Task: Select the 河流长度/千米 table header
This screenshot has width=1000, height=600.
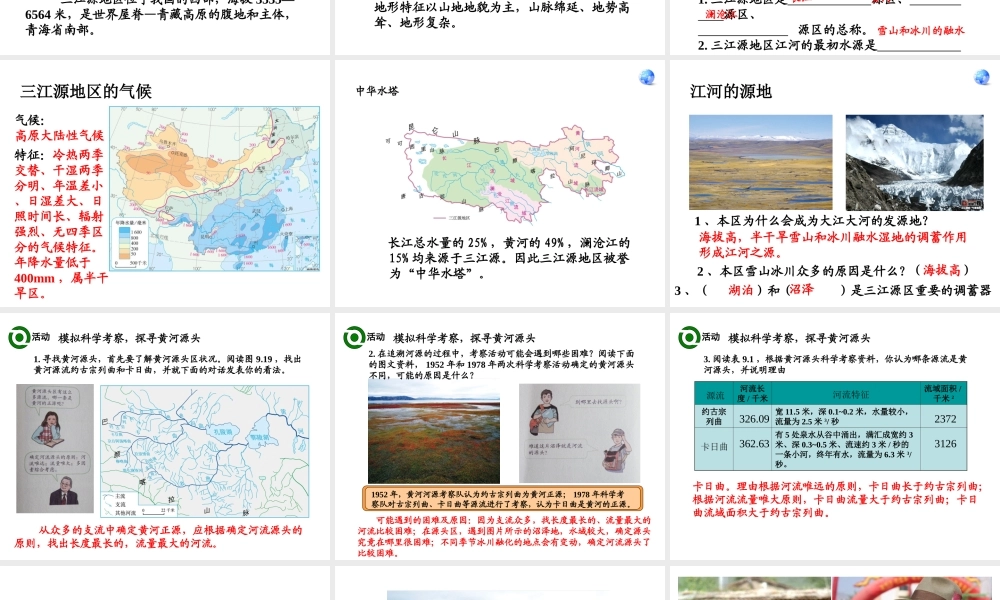Action: (753, 393)
